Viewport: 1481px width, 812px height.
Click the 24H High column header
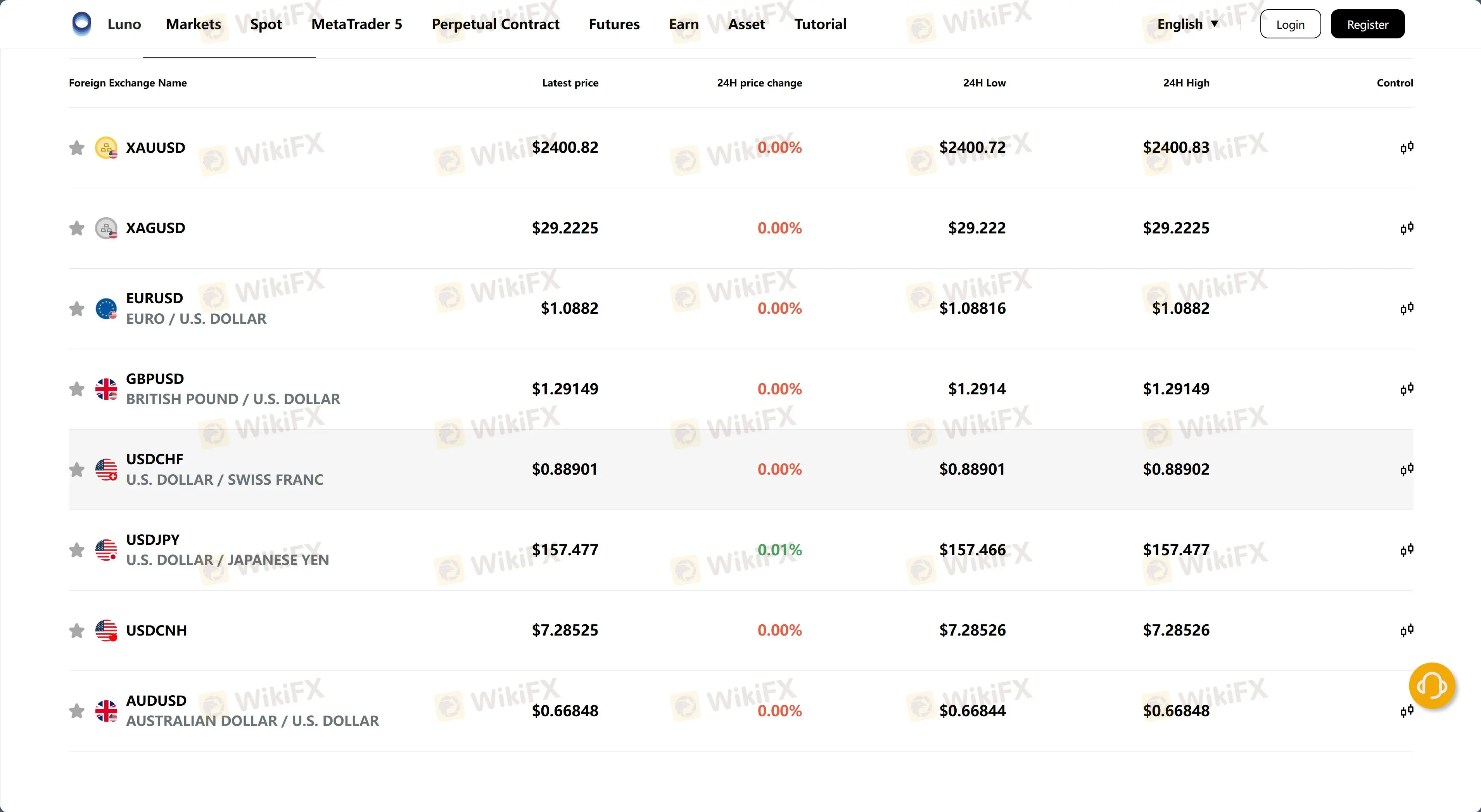[1186, 83]
